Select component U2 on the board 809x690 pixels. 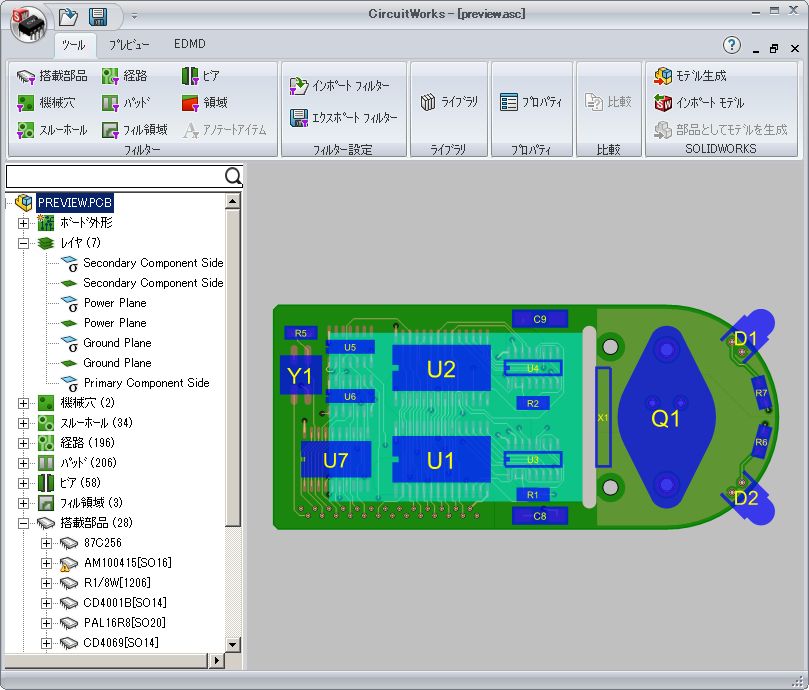441,368
